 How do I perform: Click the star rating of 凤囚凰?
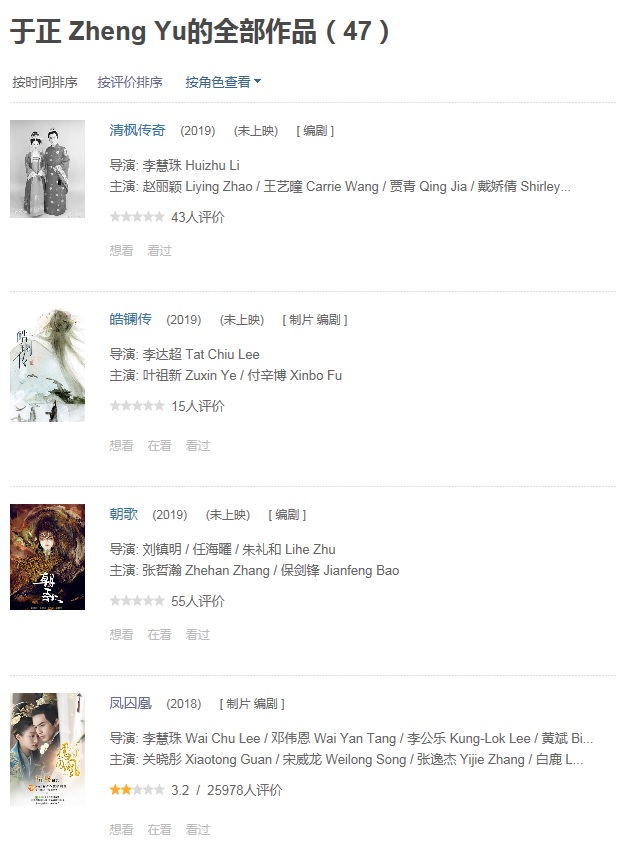click(x=137, y=790)
